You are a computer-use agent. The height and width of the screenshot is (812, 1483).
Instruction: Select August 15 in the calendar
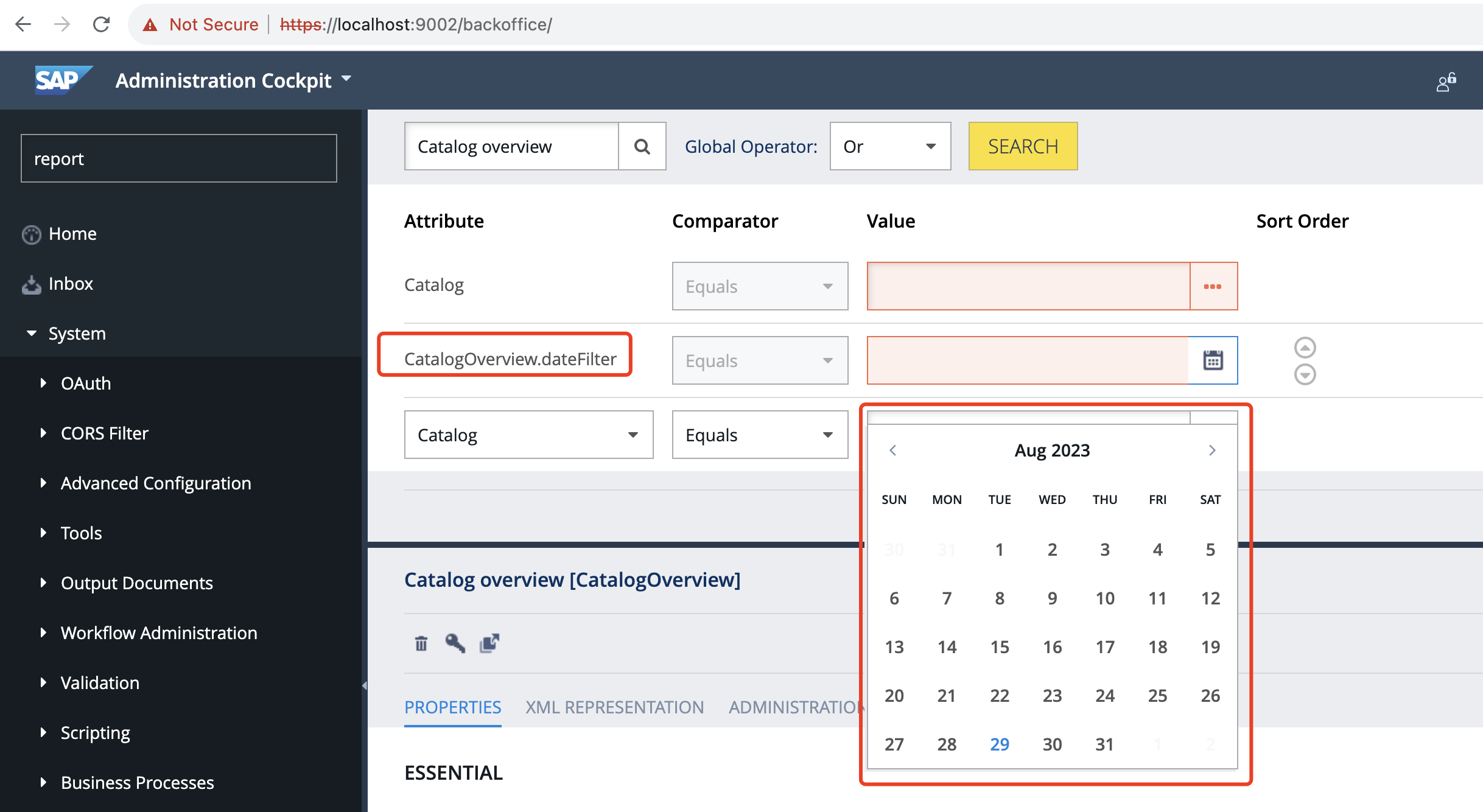coord(999,647)
